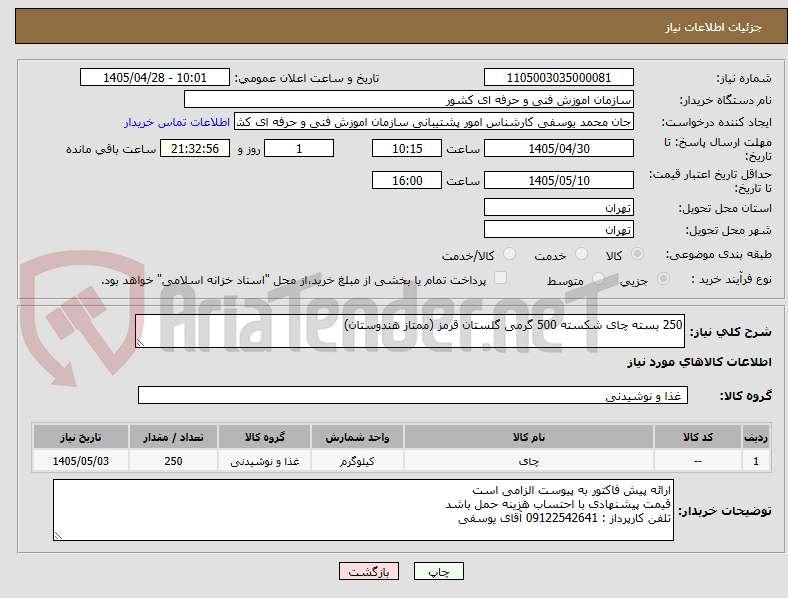Click the response deadline date 1405/04/30
This screenshot has width=788, height=598.
[558, 148]
